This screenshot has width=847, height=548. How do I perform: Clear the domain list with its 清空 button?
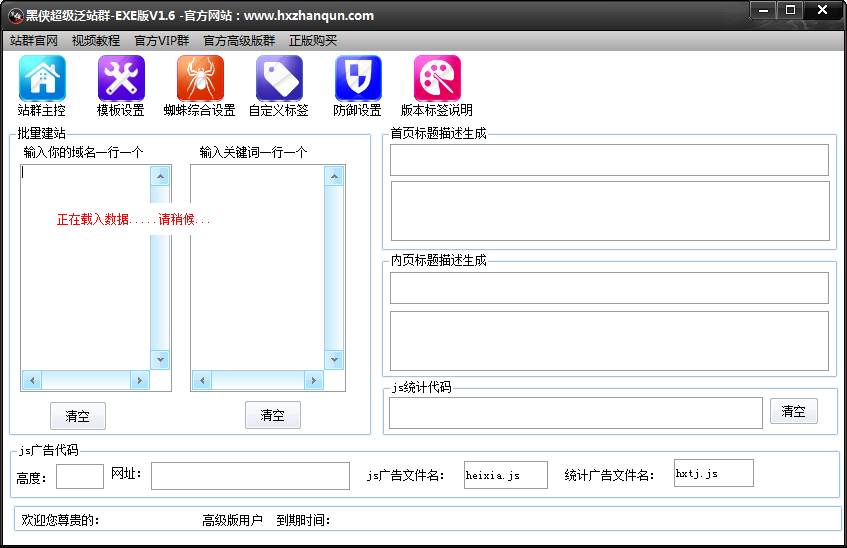(78, 416)
